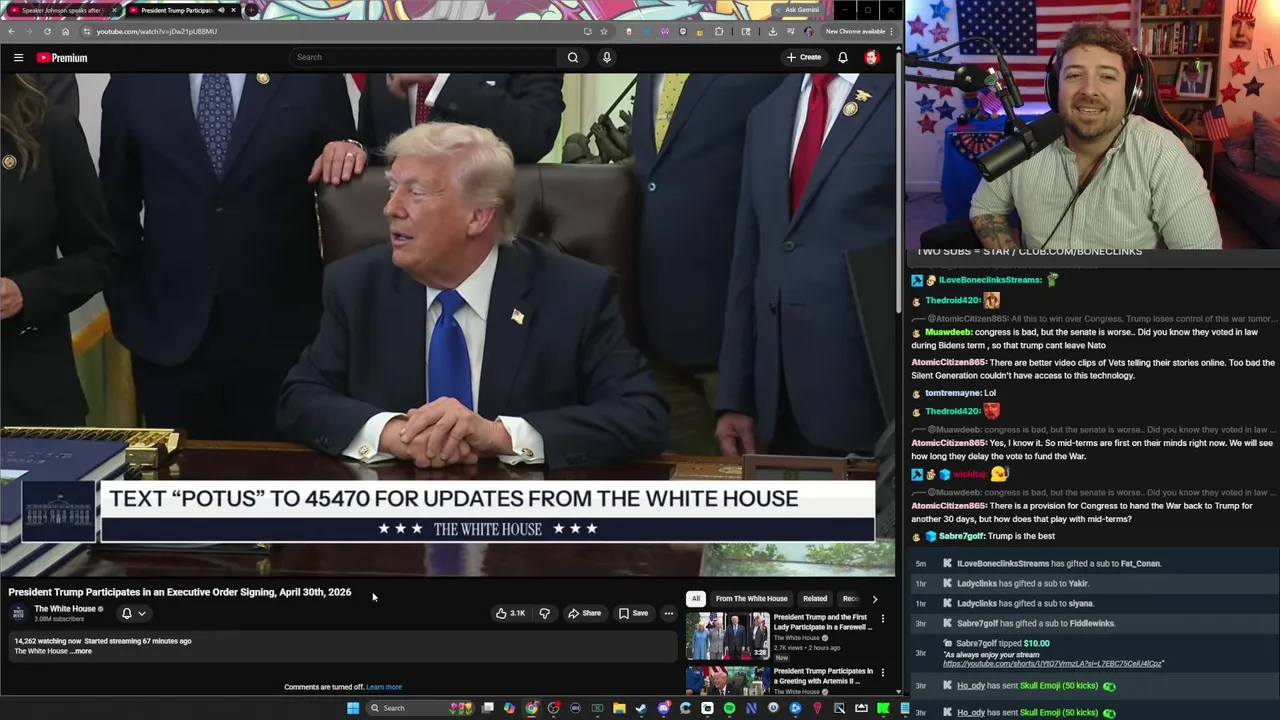Click the youtube.com address bar
Image resolution: width=1280 pixels, height=720 pixels.
point(330,31)
